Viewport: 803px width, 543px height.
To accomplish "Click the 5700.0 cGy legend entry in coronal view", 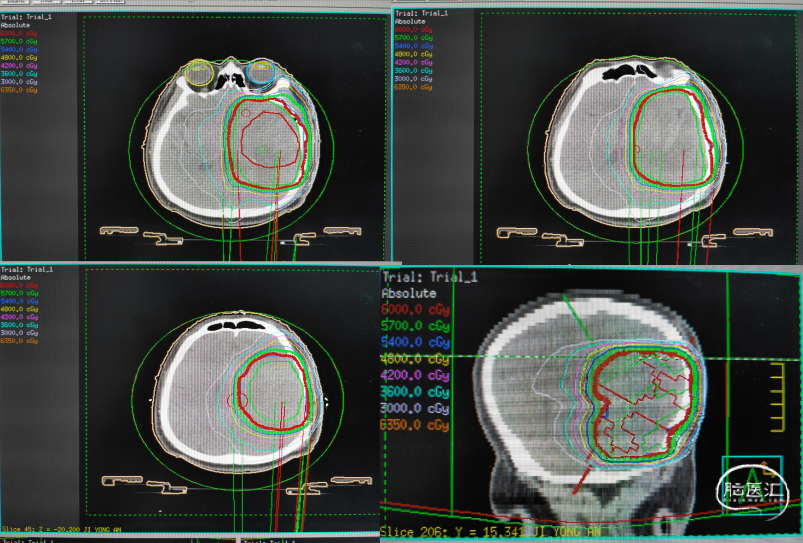I will click(415, 326).
